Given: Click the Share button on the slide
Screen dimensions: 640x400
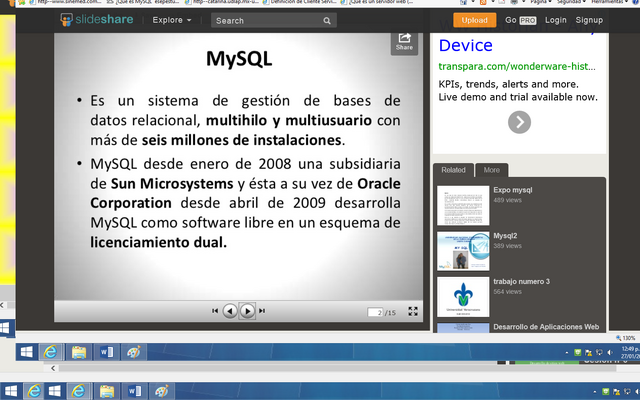Looking at the screenshot, I should [404, 42].
